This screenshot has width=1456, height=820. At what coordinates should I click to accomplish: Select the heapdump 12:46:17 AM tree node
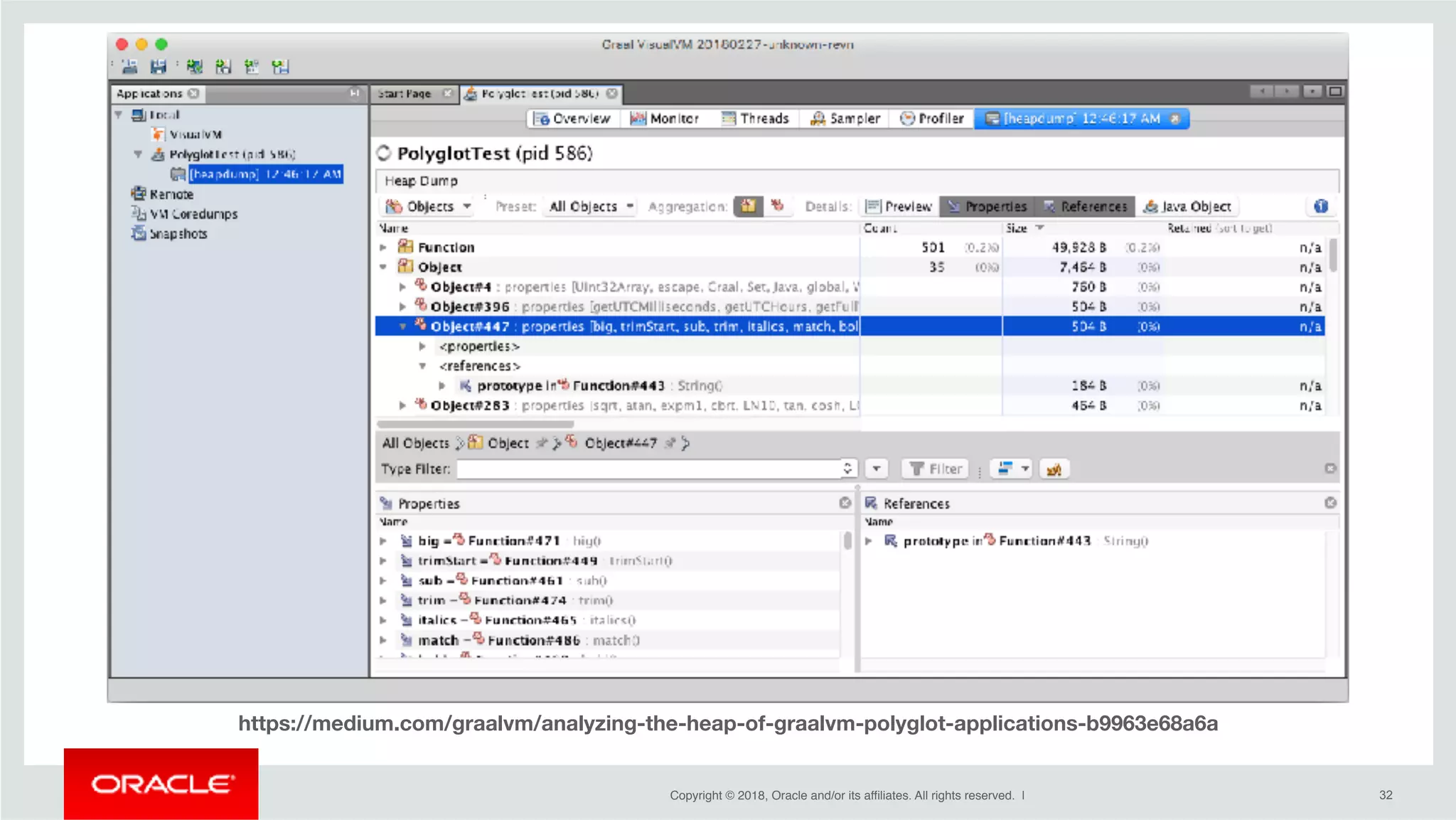(265, 174)
